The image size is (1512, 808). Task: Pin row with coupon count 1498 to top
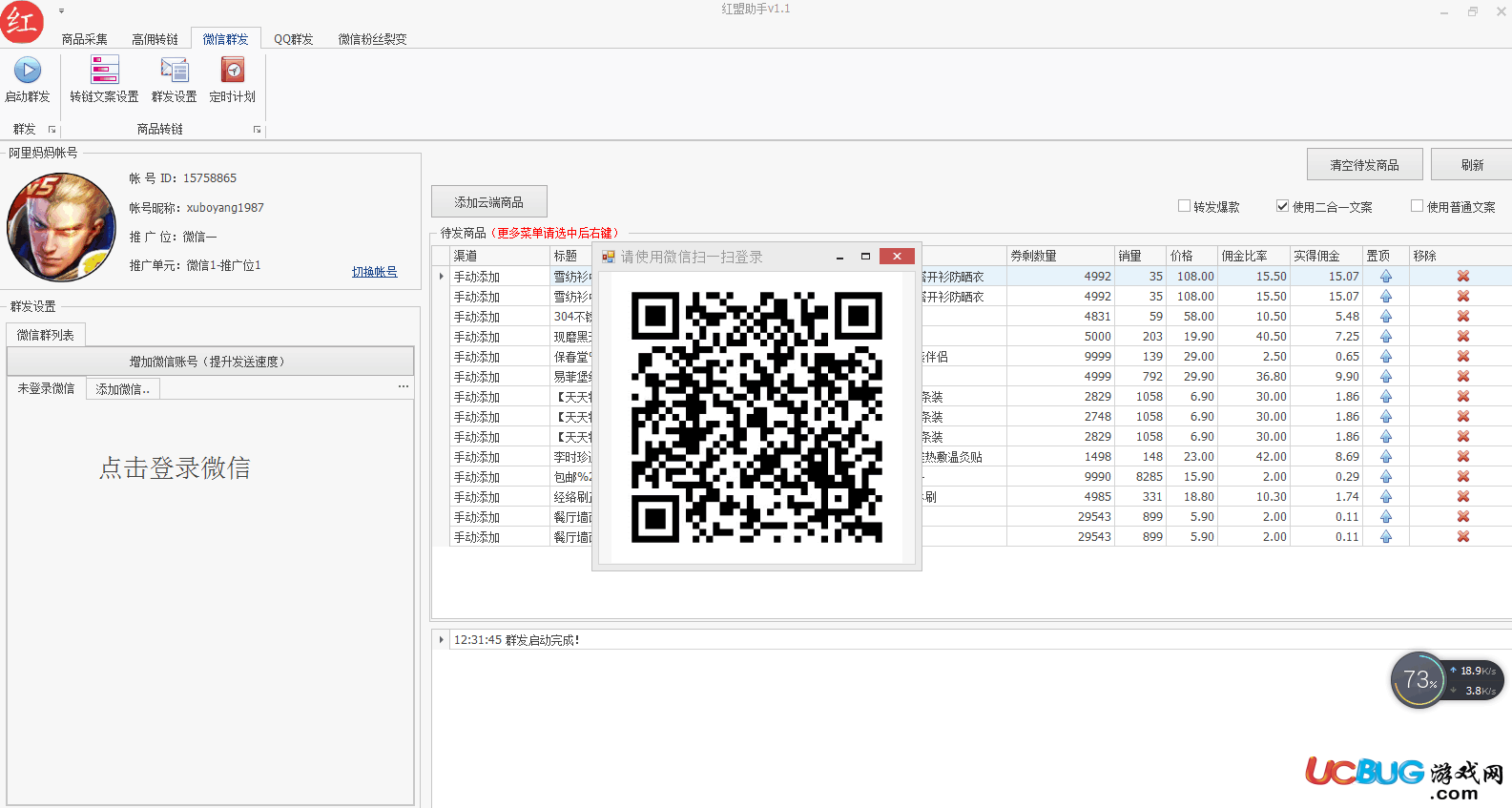(1386, 457)
